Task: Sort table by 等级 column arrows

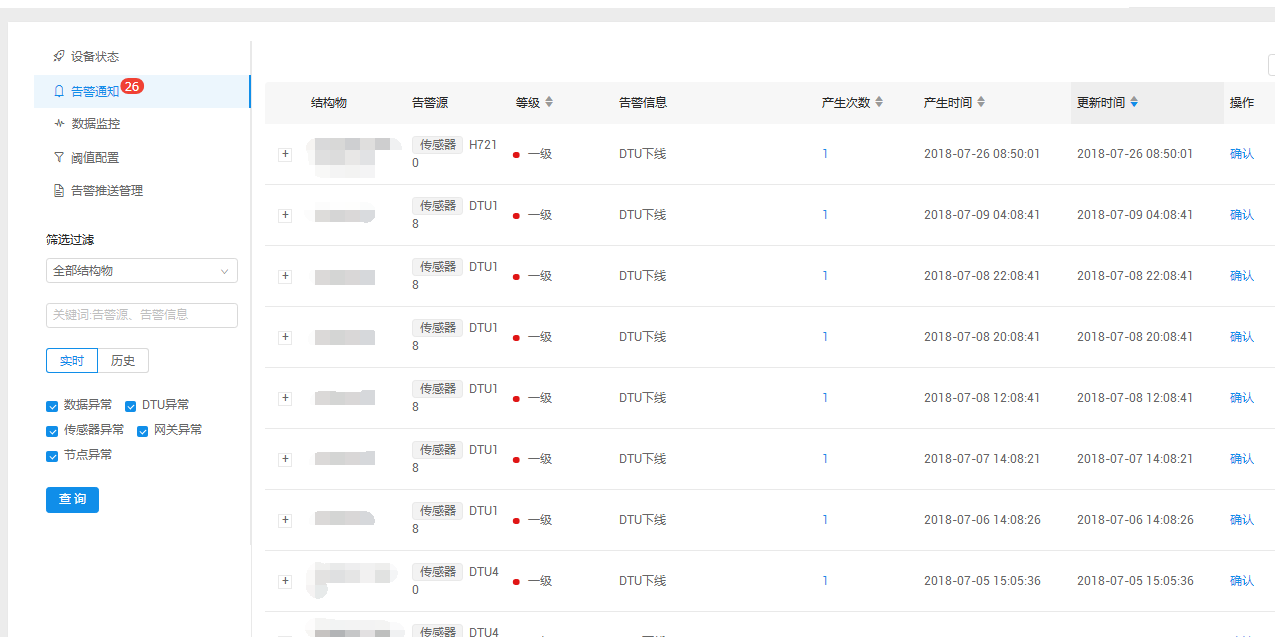Action: pos(548,103)
